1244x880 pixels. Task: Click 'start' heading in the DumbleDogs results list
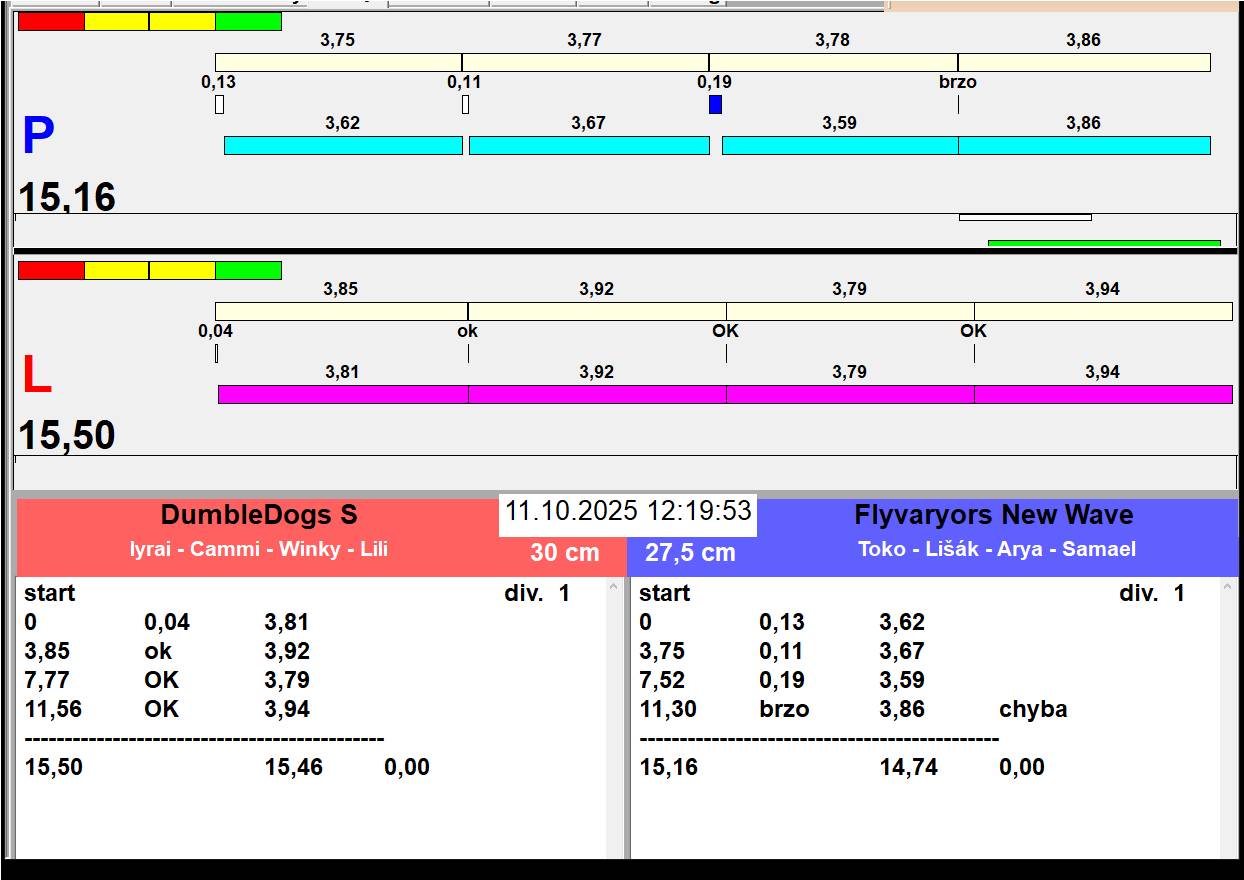coord(50,593)
